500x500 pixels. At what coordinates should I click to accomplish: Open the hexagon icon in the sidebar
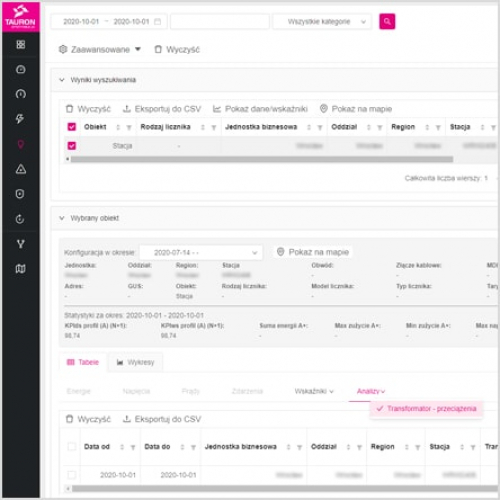coord(20,194)
